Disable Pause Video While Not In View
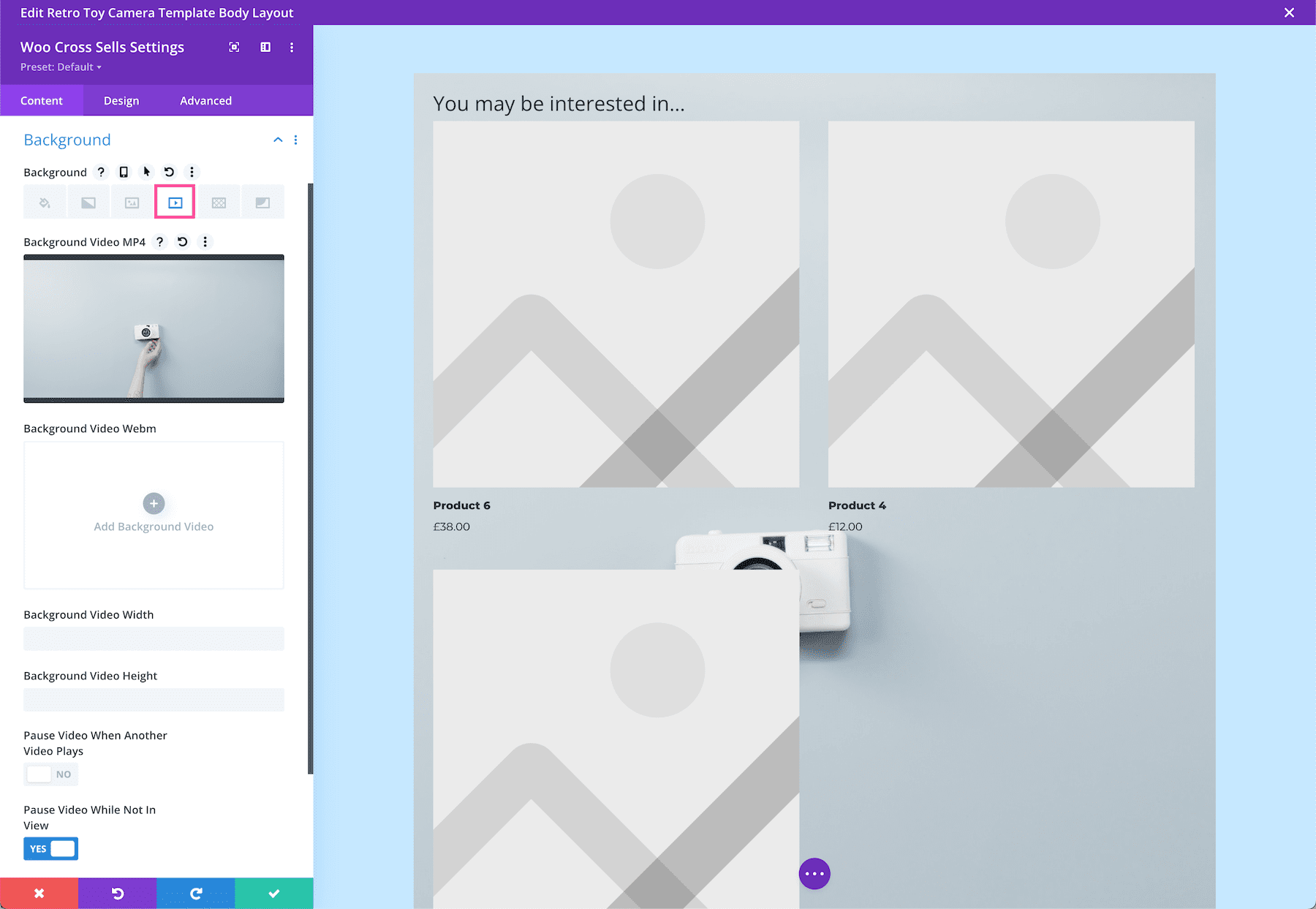 pyautogui.click(x=50, y=848)
